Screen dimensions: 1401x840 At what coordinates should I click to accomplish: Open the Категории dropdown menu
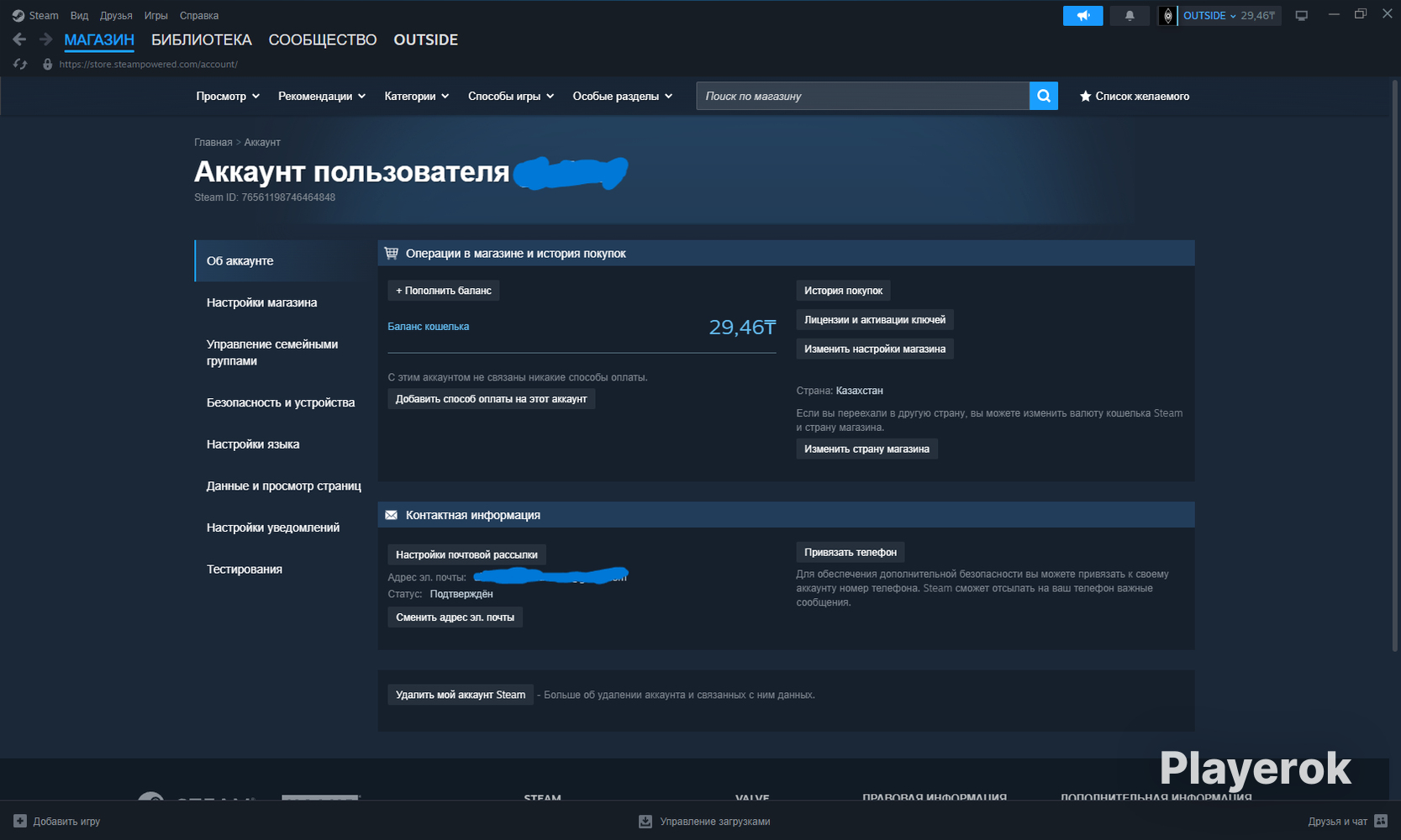[417, 96]
